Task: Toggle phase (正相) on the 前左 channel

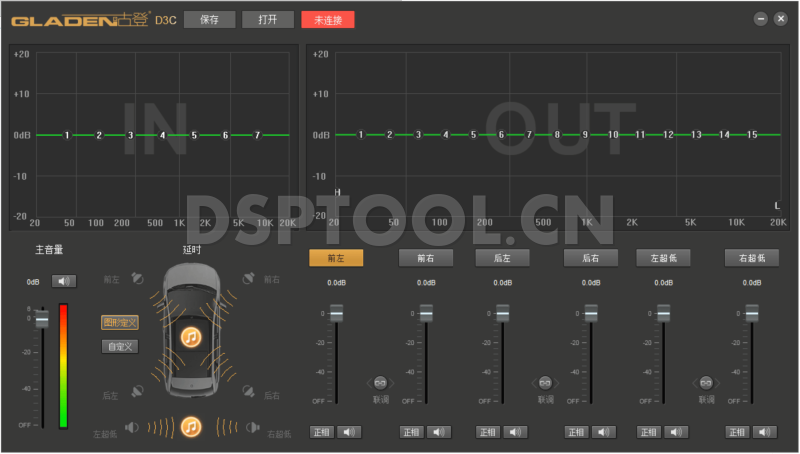Action: (x=321, y=432)
